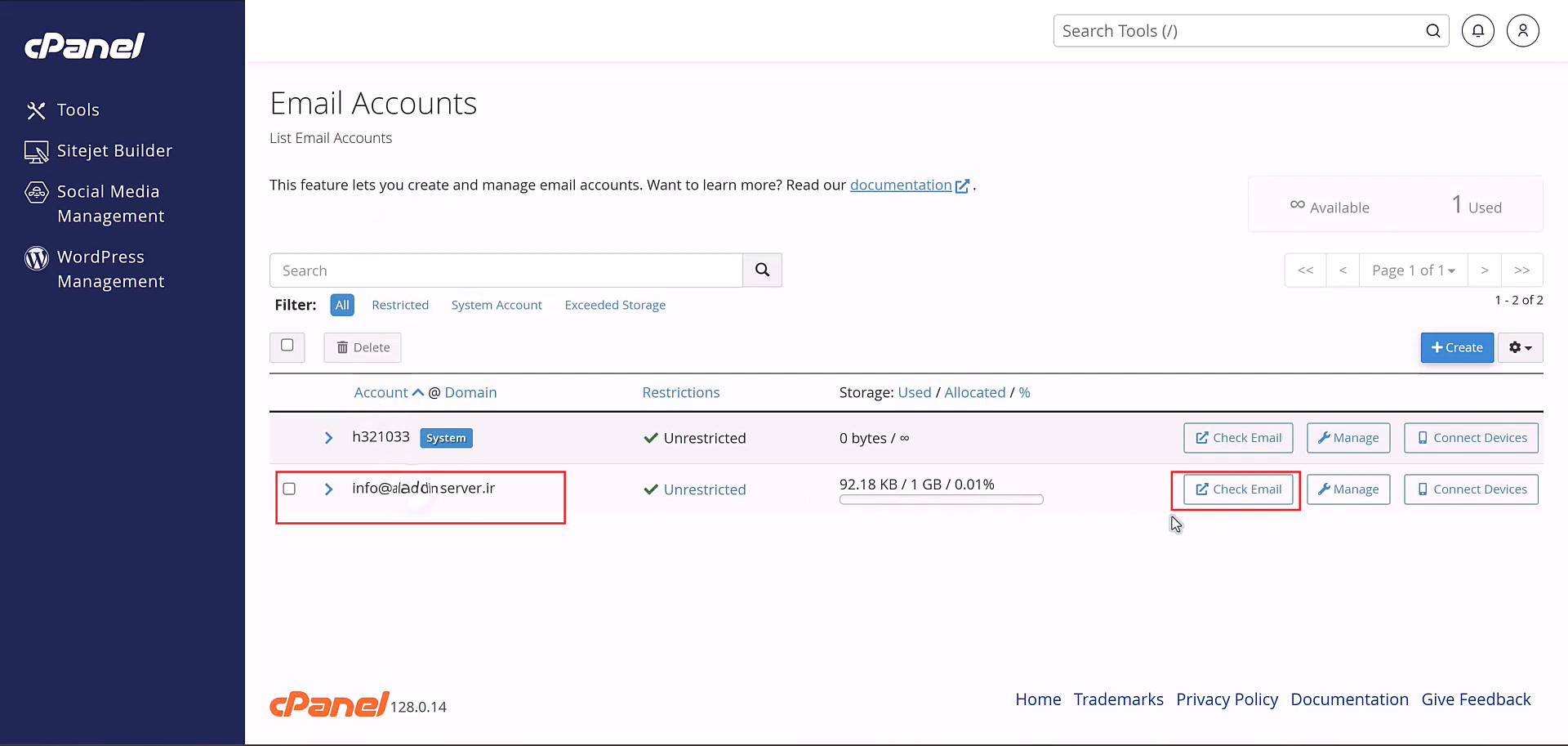The height and width of the screenshot is (746, 1568).
Task: Click the email search magnifier button
Action: (762, 270)
